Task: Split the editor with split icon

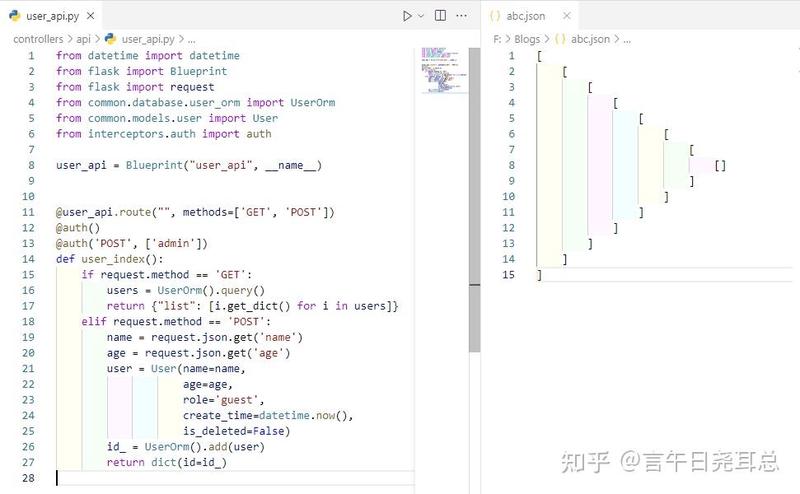Action: [x=440, y=15]
